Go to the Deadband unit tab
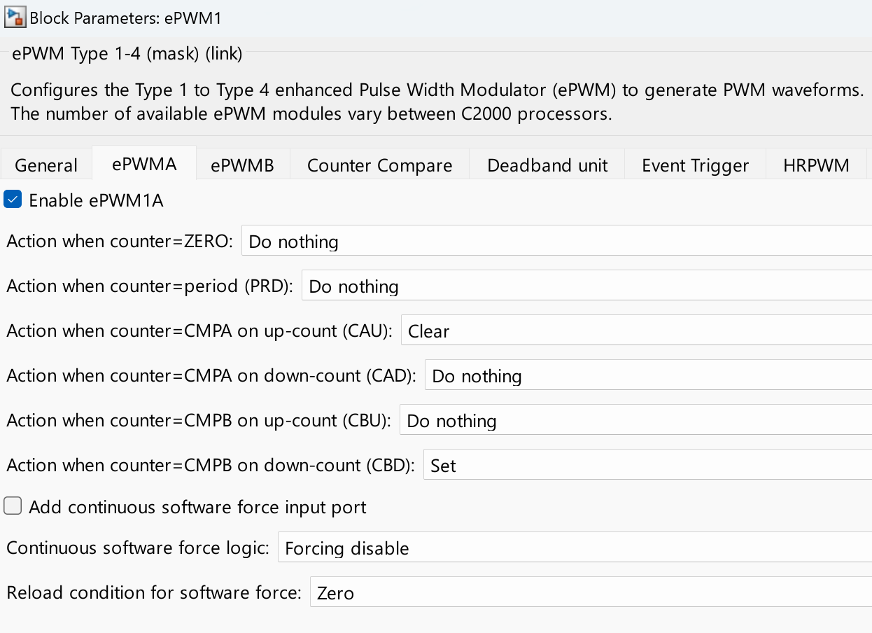The image size is (872, 633). (x=547, y=165)
